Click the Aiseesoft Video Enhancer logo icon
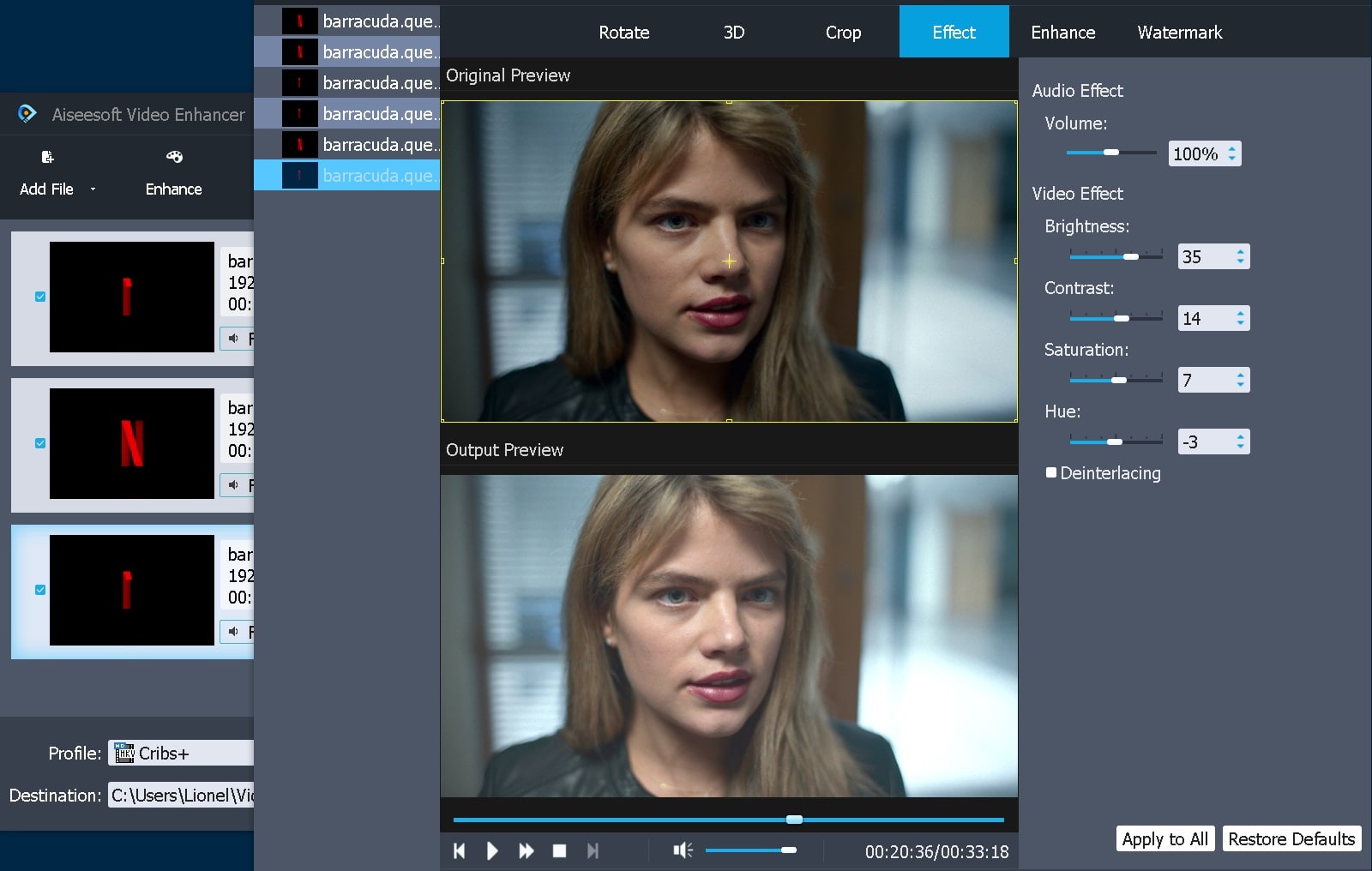This screenshot has width=1372, height=871. pyautogui.click(x=28, y=114)
